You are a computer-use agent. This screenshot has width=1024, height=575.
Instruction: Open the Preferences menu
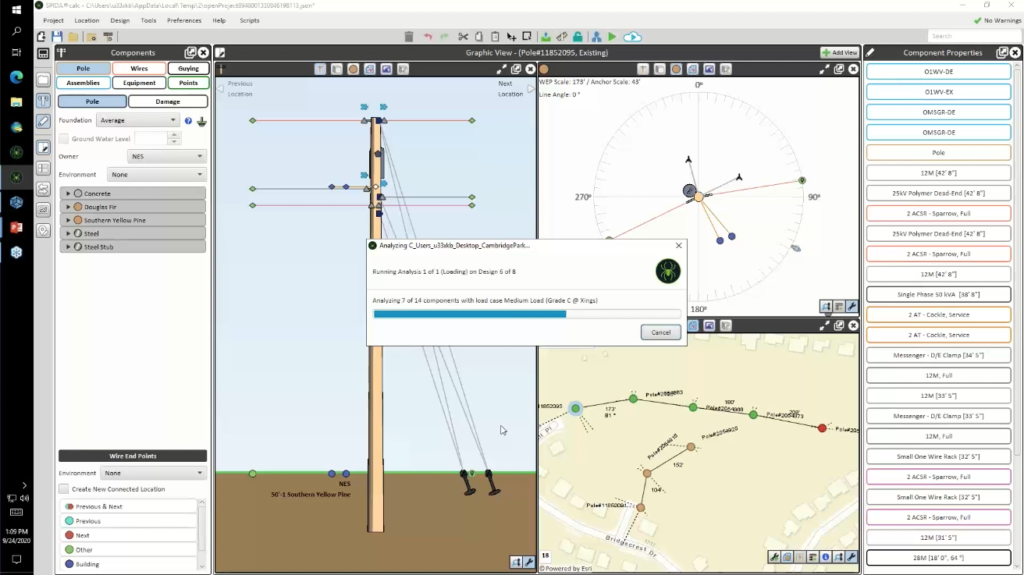184,20
